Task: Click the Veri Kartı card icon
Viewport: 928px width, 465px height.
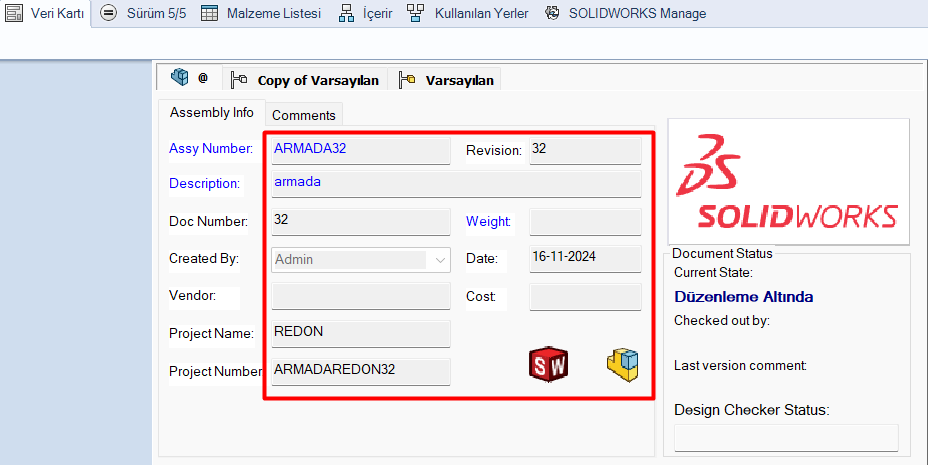Action: (x=14, y=13)
